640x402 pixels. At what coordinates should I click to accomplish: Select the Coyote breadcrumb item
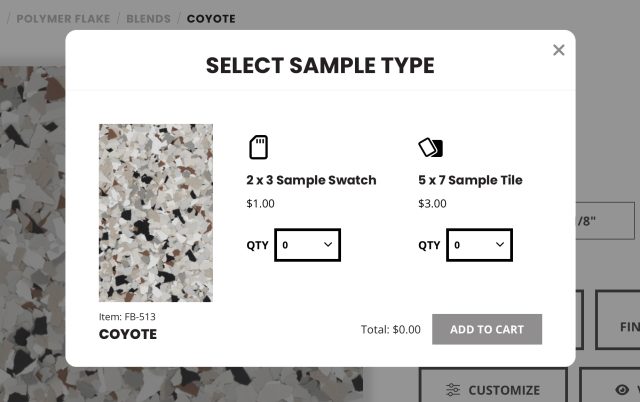(x=211, y=18)
